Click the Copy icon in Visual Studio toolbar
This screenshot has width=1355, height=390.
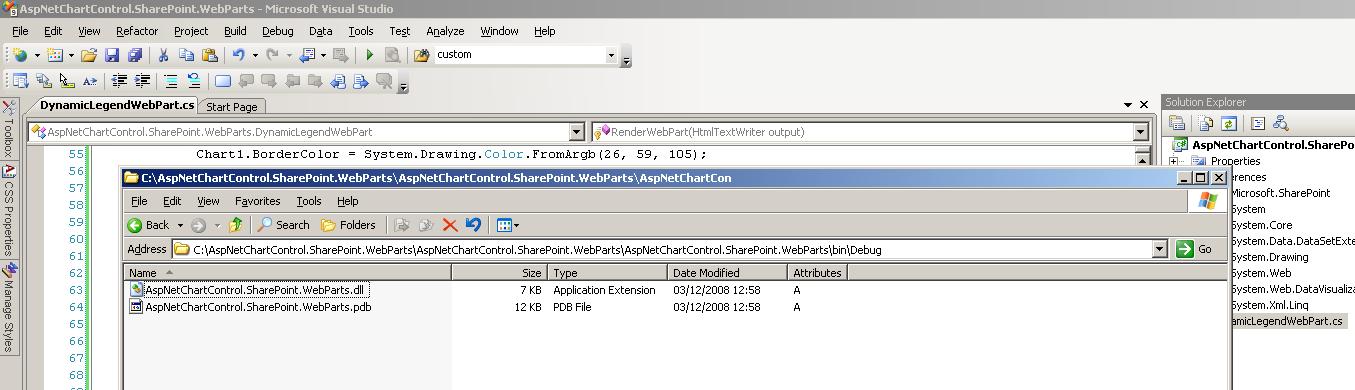[186, 55]
